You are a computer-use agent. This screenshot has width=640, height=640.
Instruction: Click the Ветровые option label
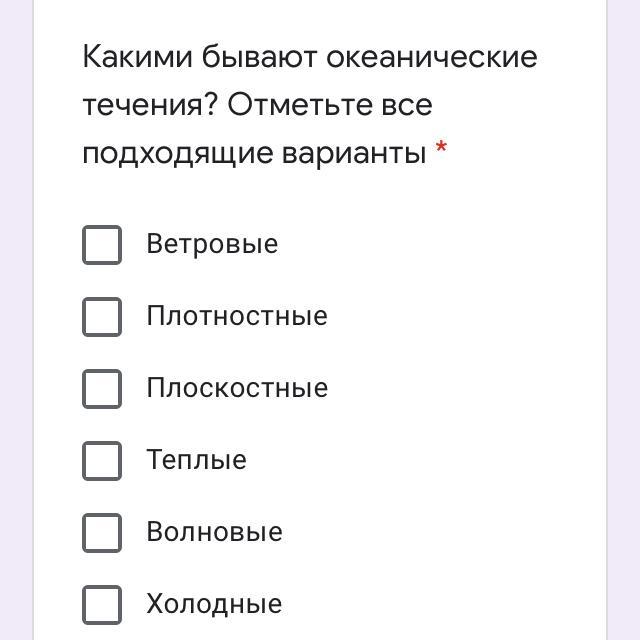tap(212, 245)
